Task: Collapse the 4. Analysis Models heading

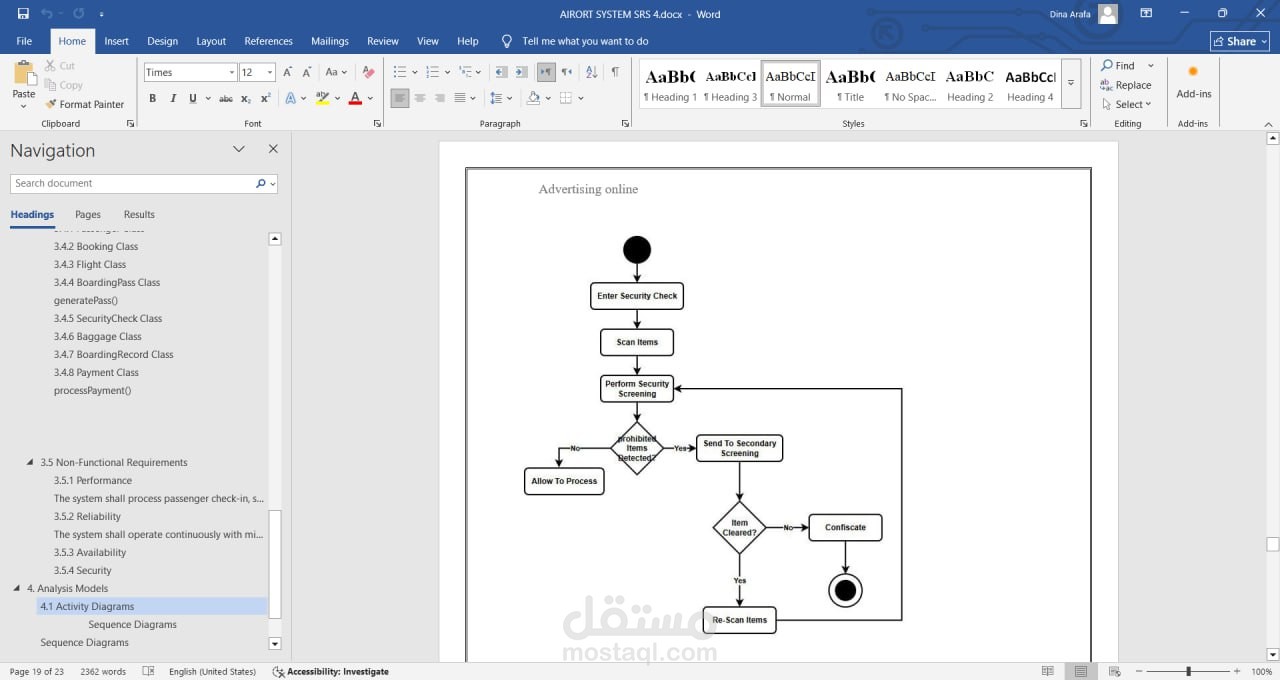Action: tap(17, 589)
